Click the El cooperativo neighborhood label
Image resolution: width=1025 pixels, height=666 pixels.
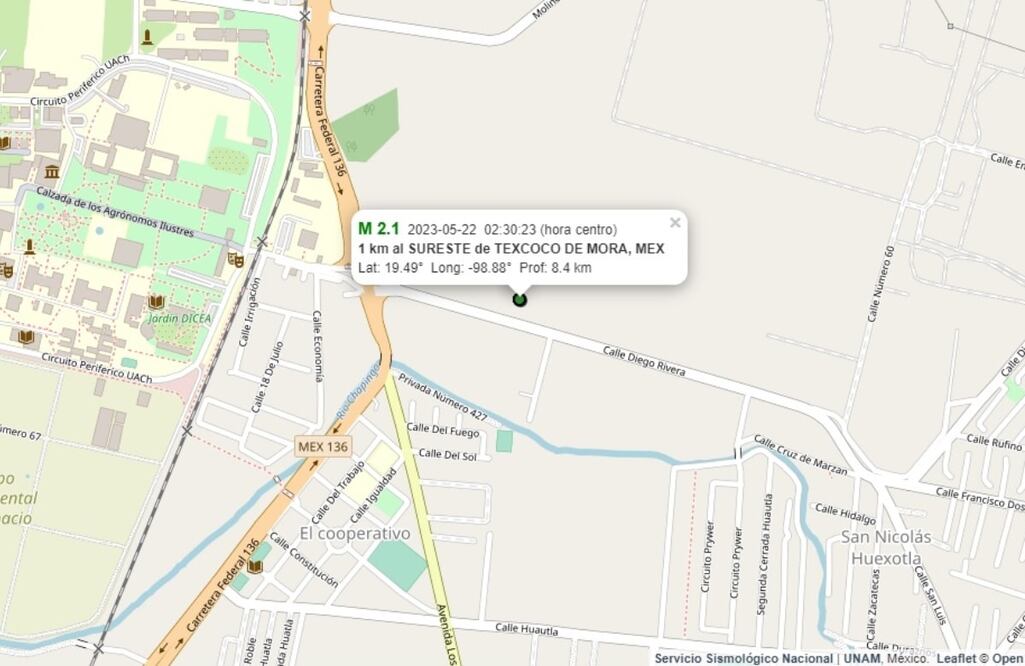point(355,533)
